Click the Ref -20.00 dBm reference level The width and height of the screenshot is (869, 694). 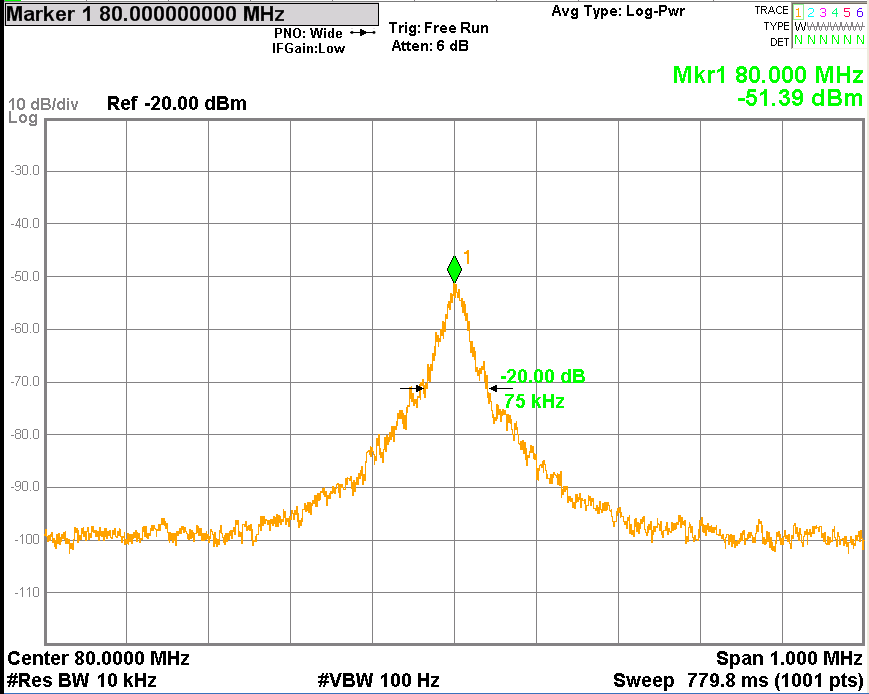tap(176, 104)
